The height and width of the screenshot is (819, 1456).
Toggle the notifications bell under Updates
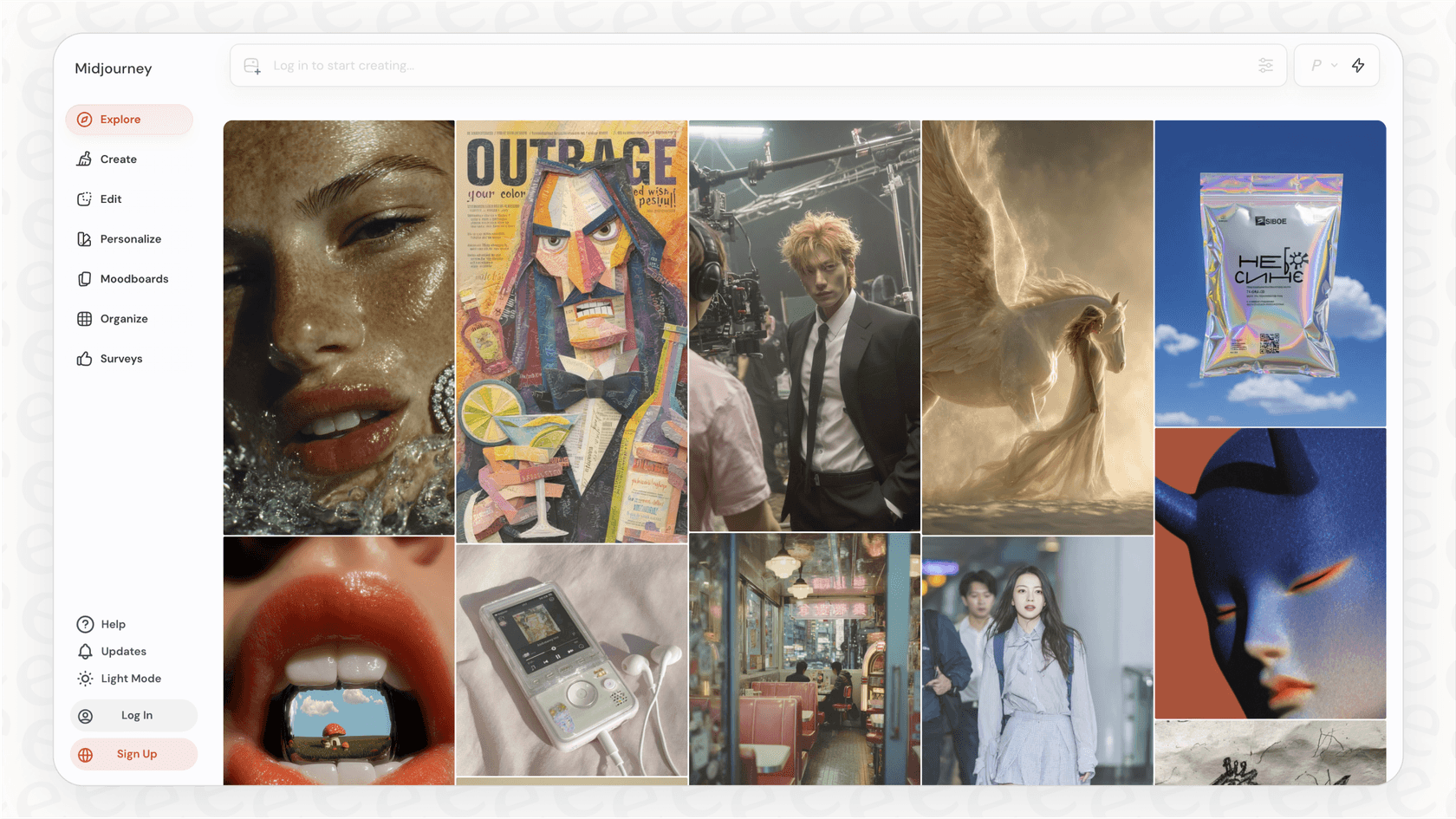click(x=85, y=651)
